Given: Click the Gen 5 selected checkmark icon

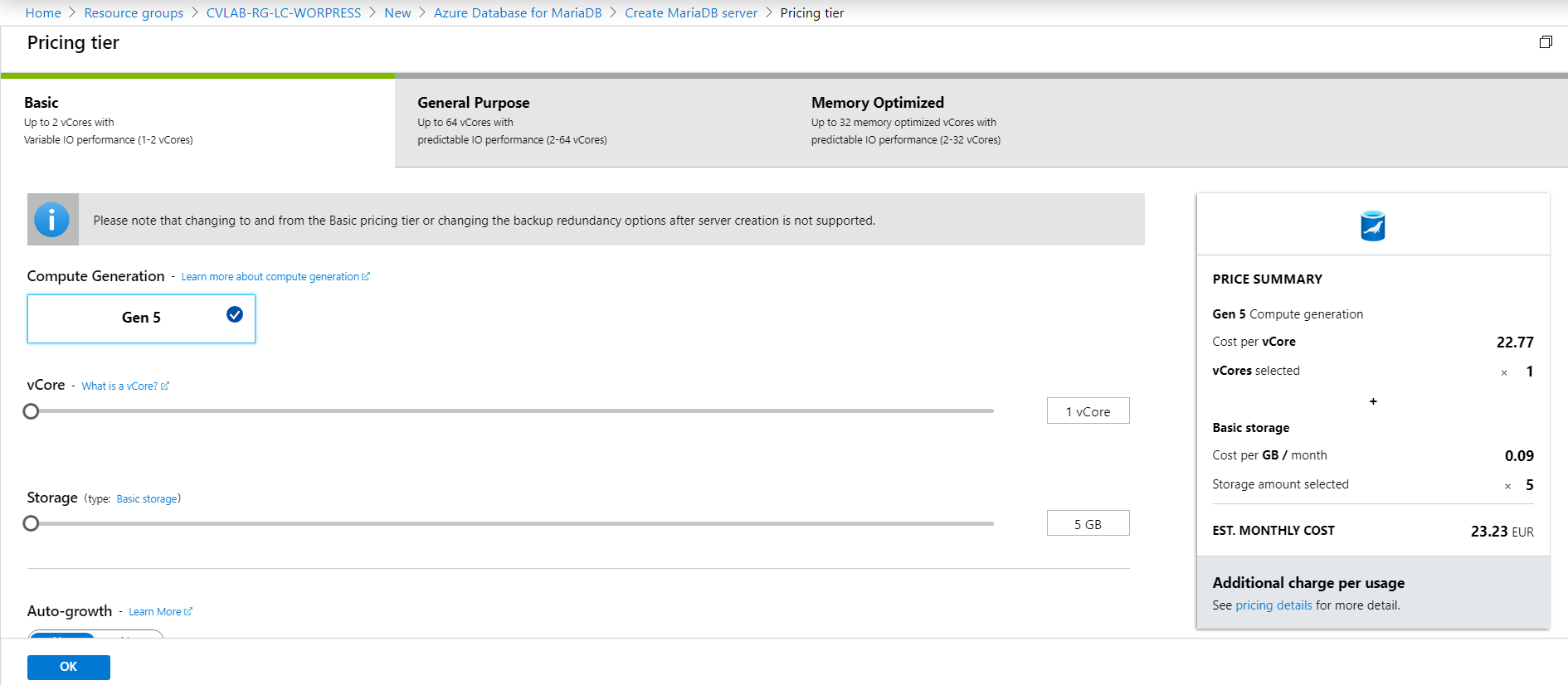Looking at the screenshot, I should (235, 314).
